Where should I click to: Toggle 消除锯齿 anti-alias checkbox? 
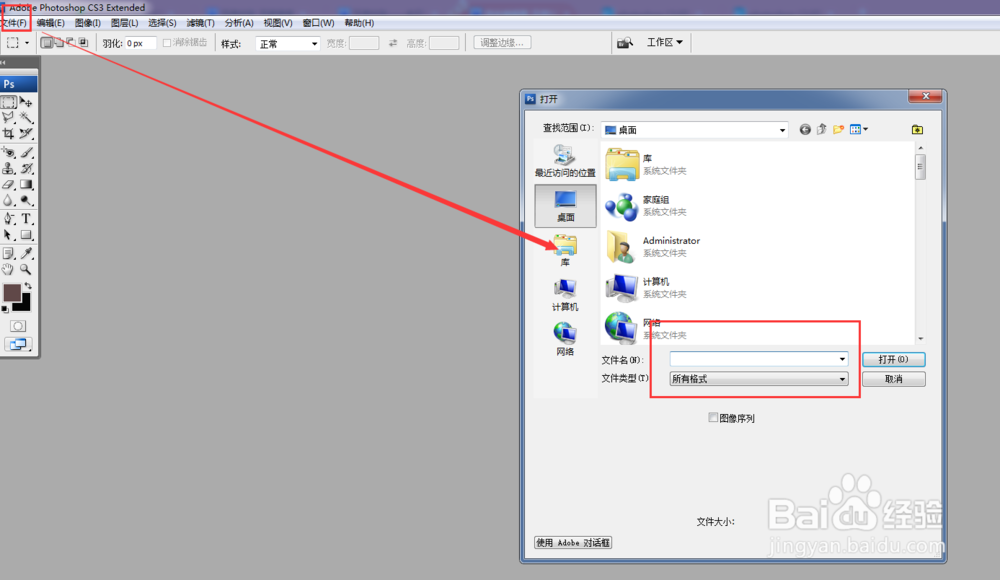click(x=167, y=43)
